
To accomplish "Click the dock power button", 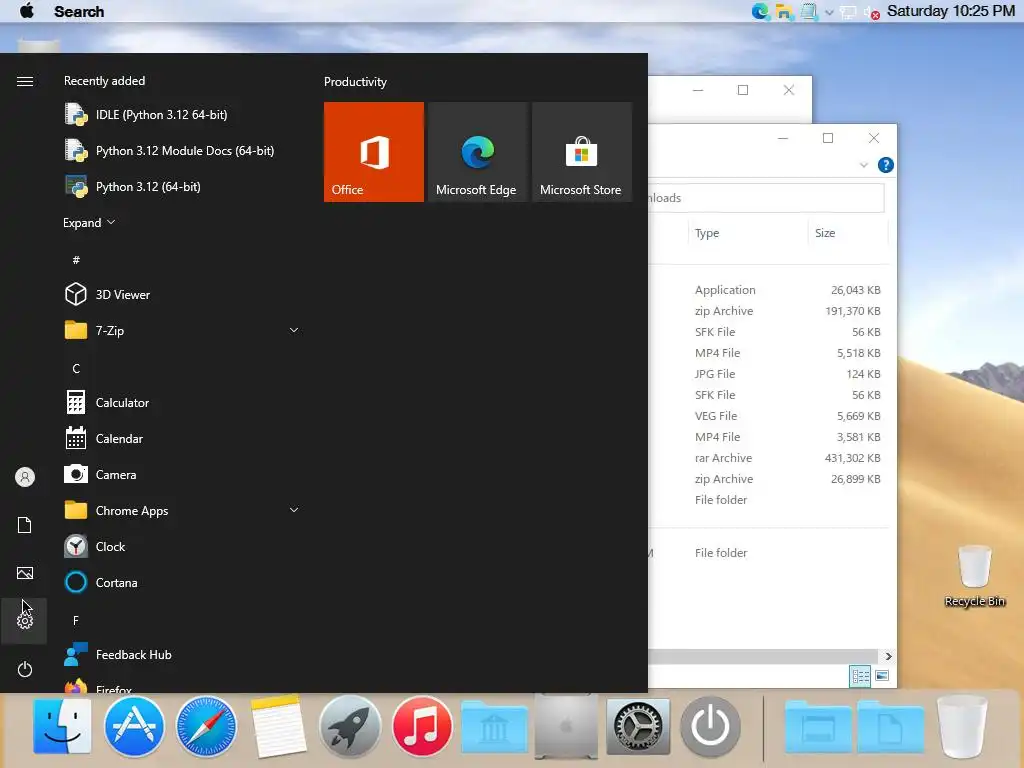I will click(x=711, y=726).
